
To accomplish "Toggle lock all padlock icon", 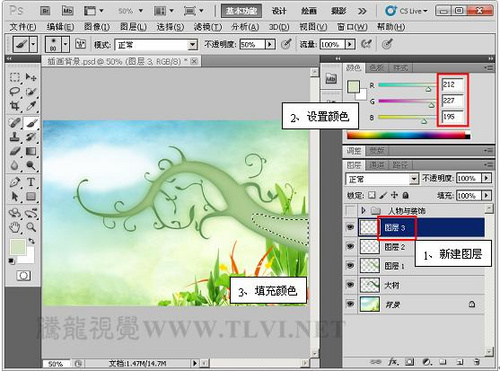I will (406, 195).
